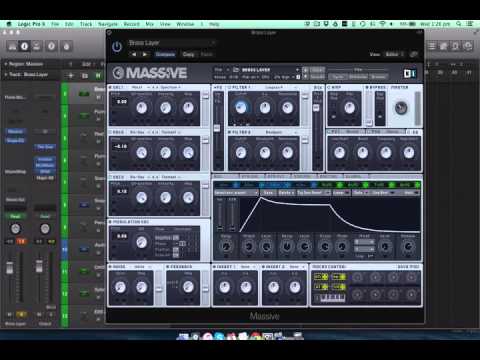Viewport: 480px width, 360px height.
Task: Load the next plug-in setting with right arrow
Action: (x=145, y=54)
